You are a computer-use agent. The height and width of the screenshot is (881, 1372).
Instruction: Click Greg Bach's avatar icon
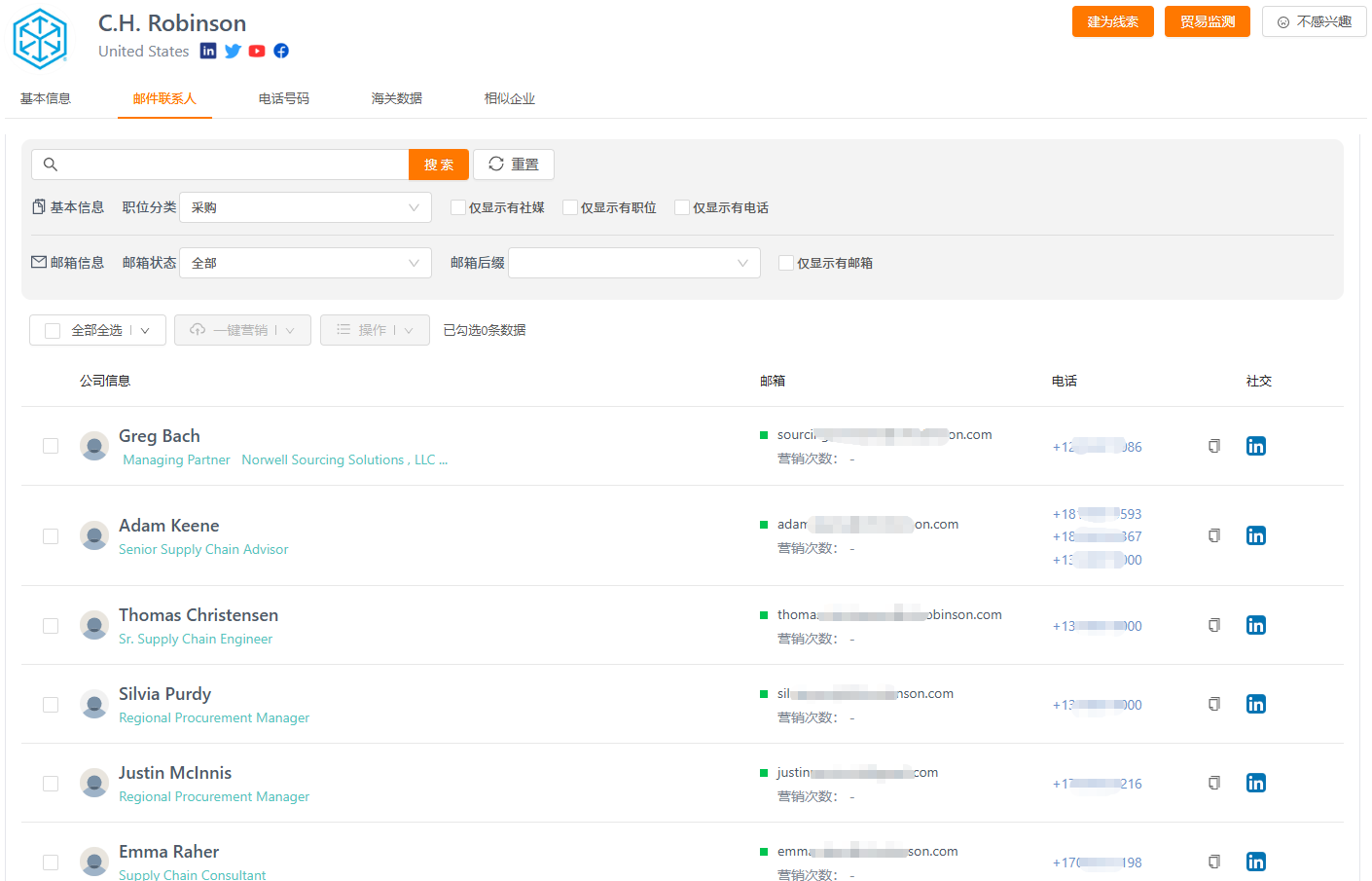(94, 446)
